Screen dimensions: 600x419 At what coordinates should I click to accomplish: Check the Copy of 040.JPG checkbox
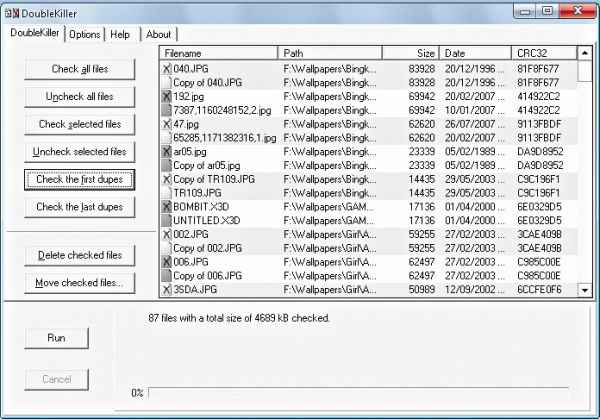pyautogui.click(x=166, y=83)
